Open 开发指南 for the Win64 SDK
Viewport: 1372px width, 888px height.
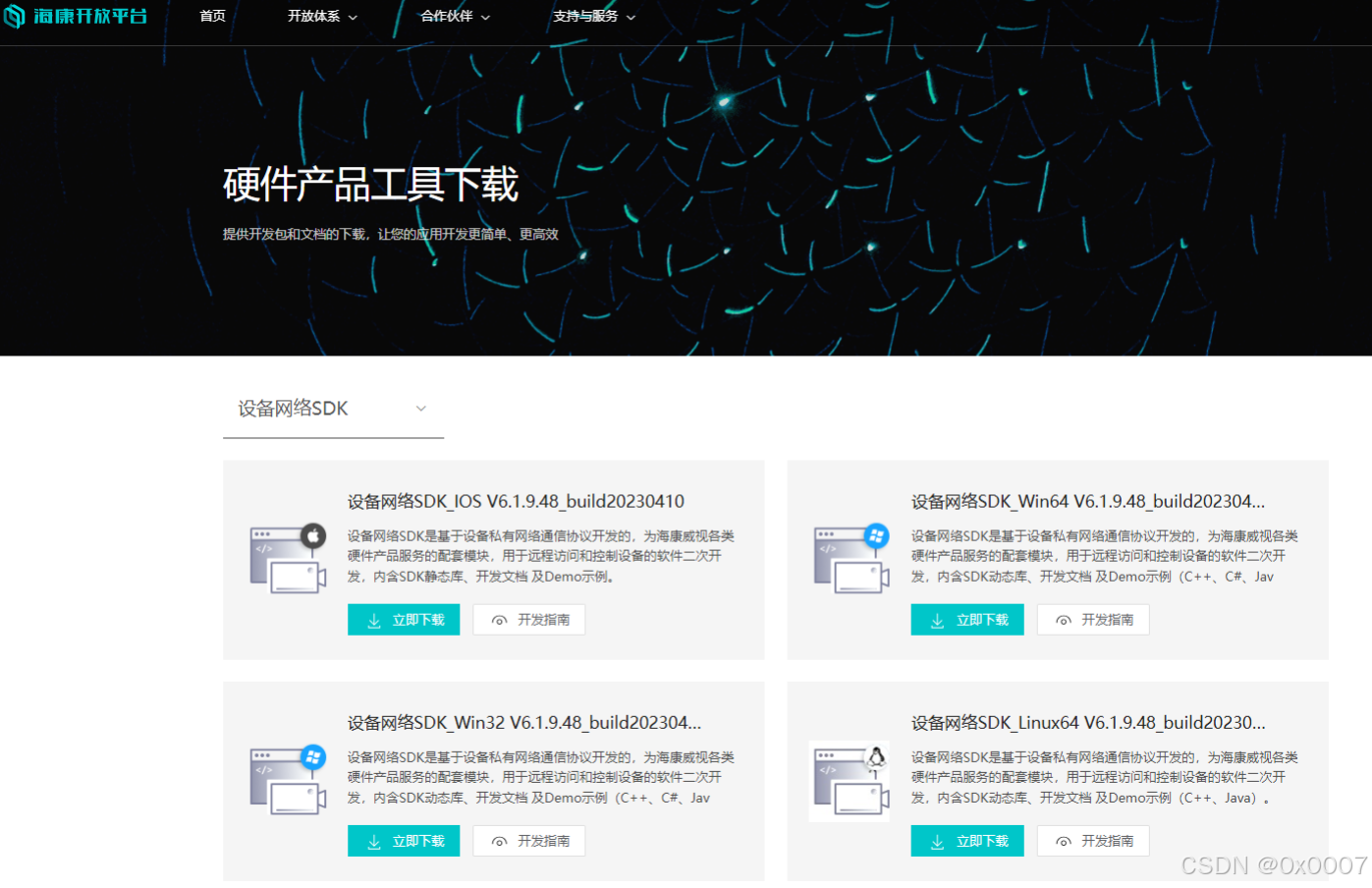point(1093,620)
